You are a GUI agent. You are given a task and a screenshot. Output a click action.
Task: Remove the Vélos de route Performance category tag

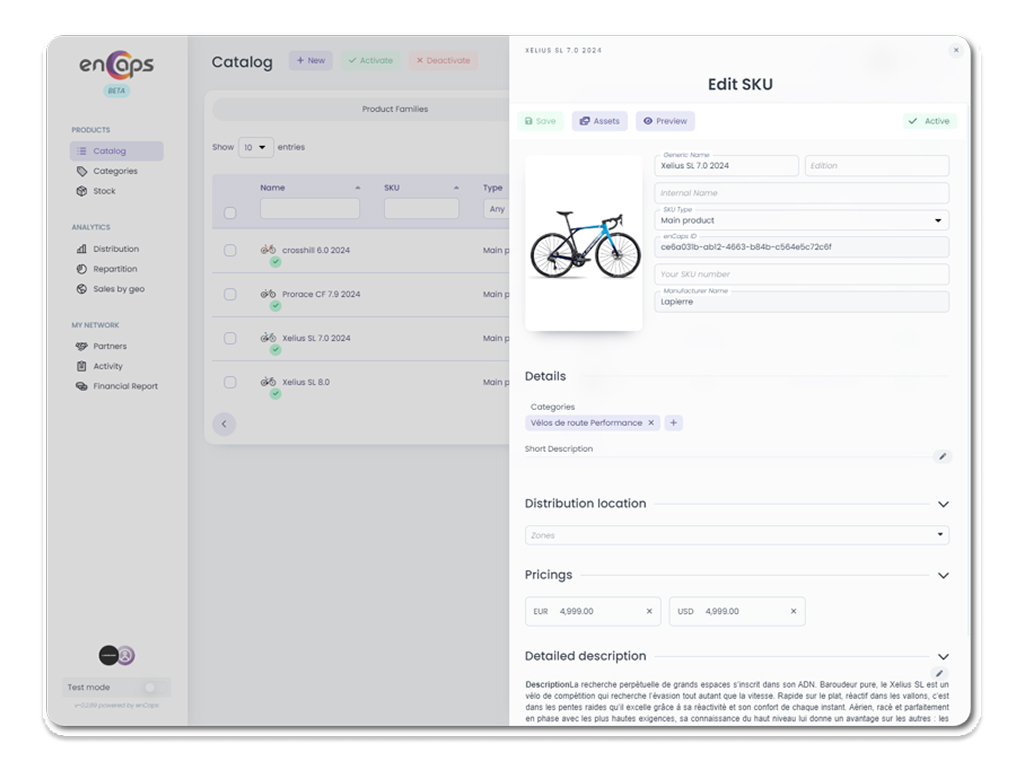coord(651,423)
